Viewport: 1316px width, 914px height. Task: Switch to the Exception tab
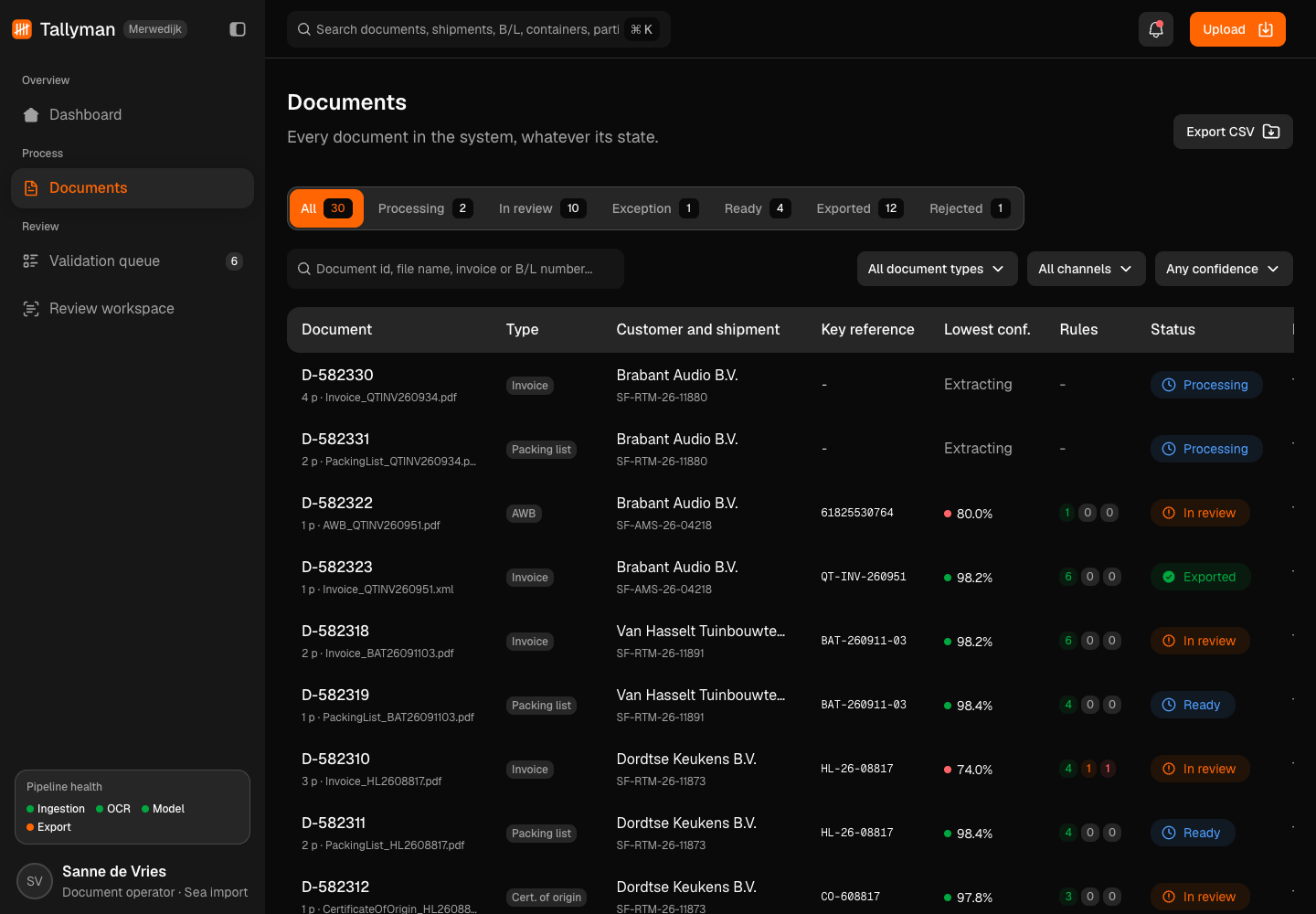click(655, 208)
